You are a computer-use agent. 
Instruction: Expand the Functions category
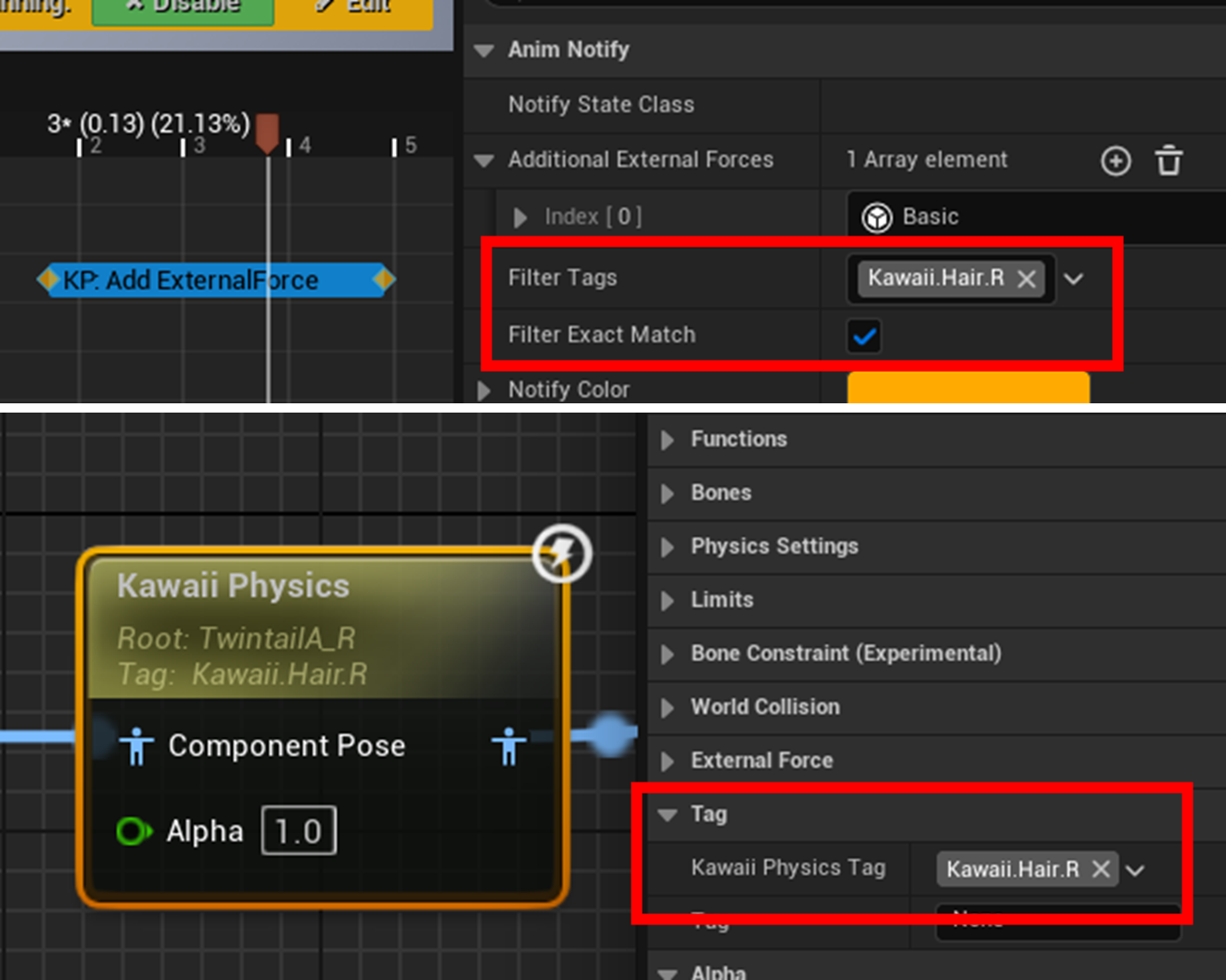[x=666, y=439]
